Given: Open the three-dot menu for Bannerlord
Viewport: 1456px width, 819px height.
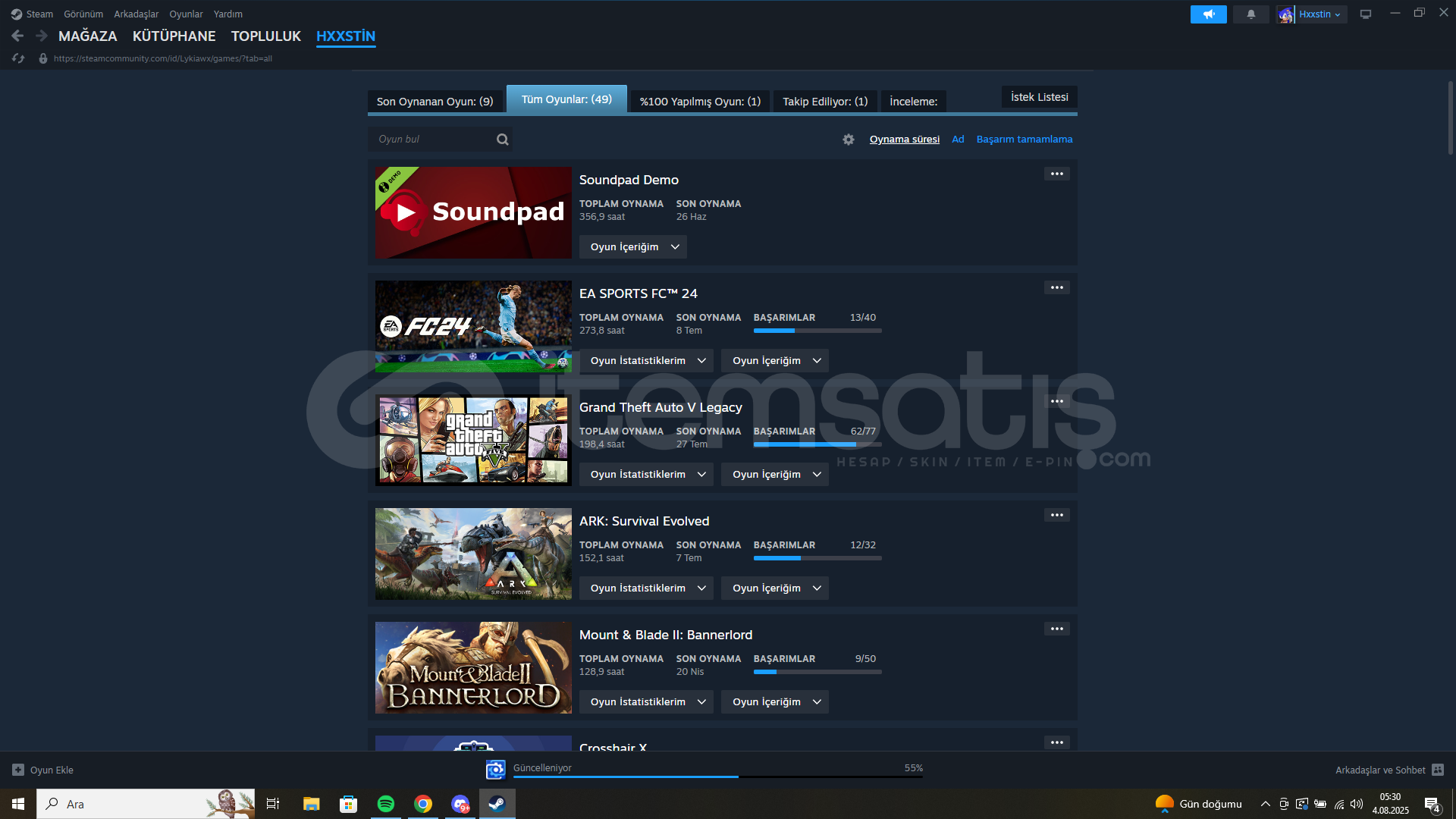Looking at the screenshot, I should click(x=1056, y=629).
